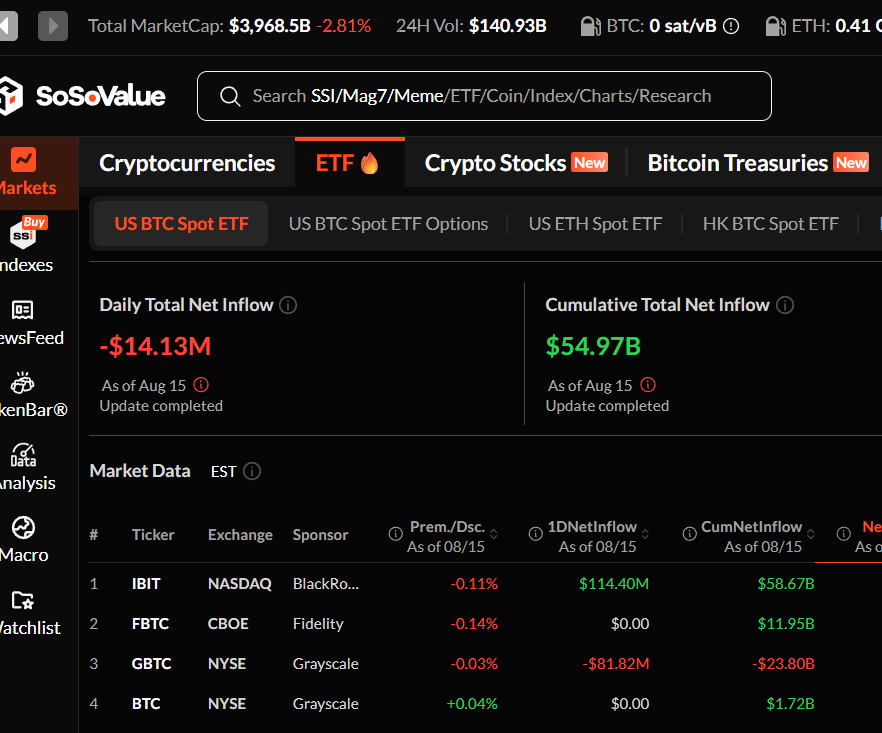
Task: Click the red alert icon beside cumulative As of Aug 15
Action: pos(648,385)
